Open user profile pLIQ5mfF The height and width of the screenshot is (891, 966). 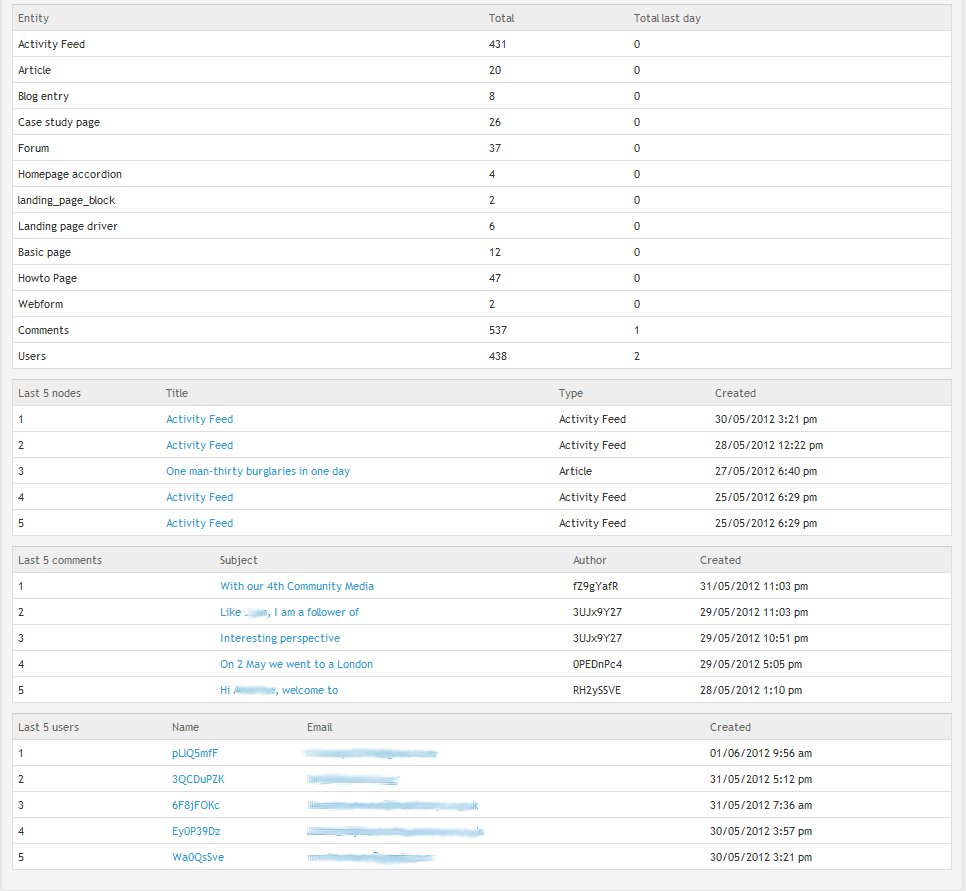[195, 754]
